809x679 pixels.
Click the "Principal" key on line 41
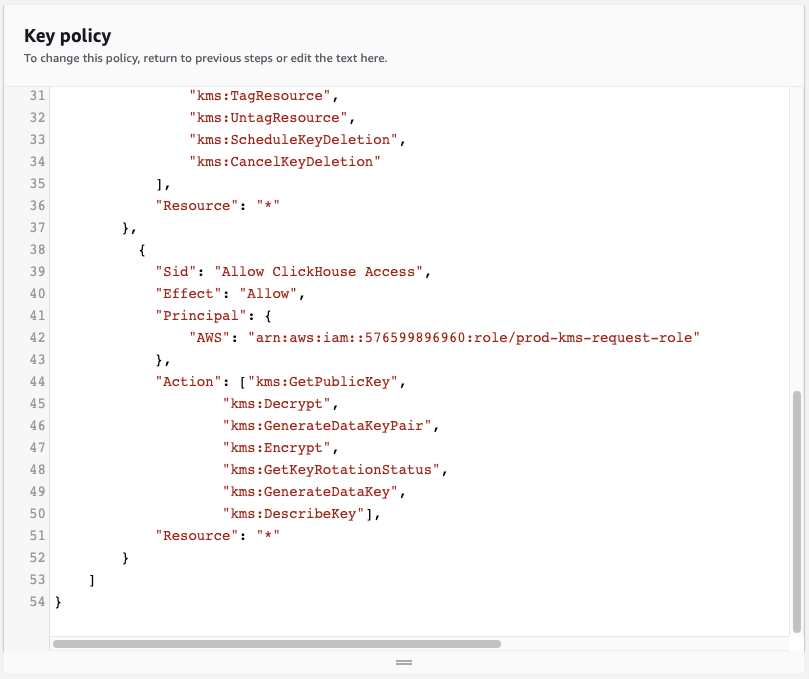click(193, 316)
